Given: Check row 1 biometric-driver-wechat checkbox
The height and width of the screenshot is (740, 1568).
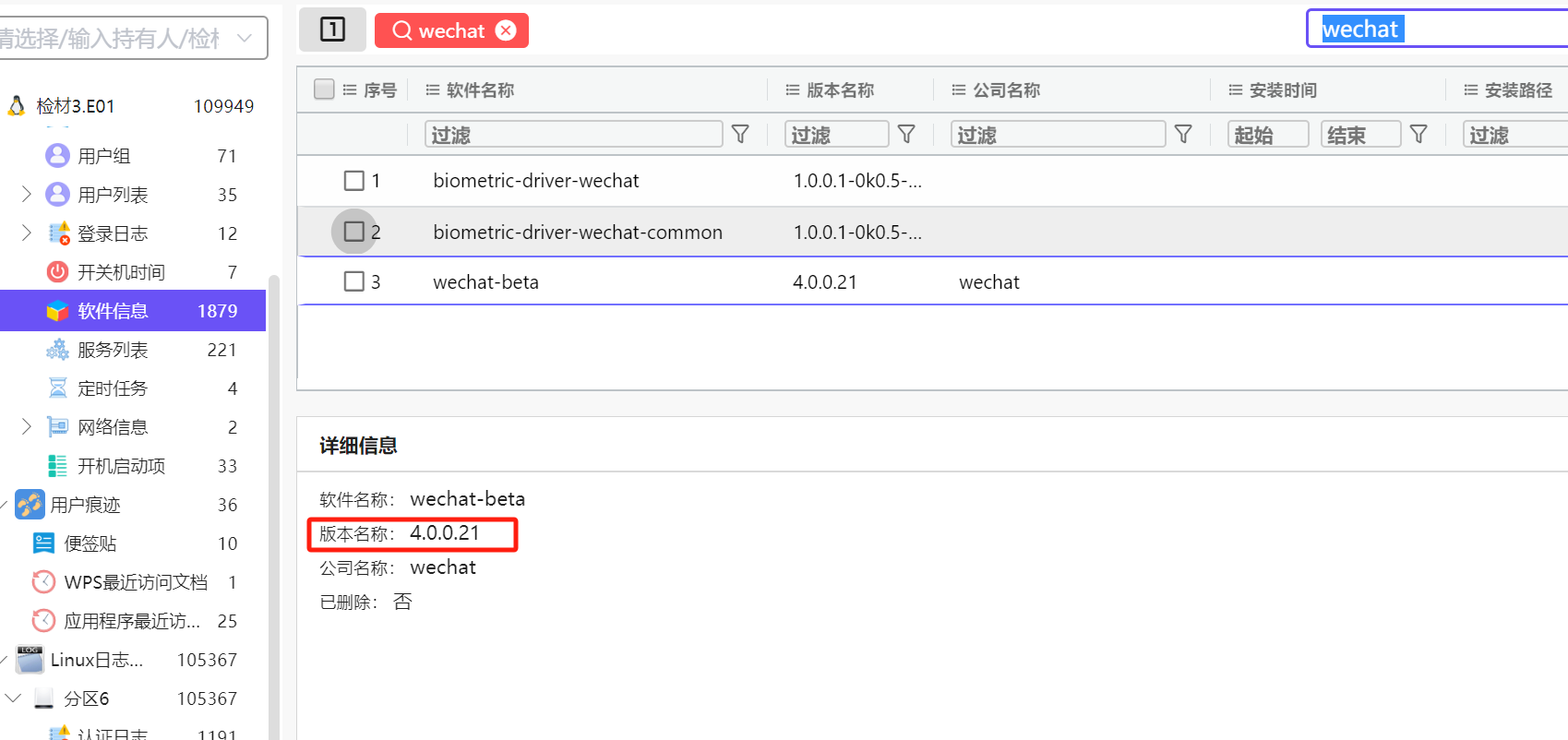Looking at the screenshot, I should [x=353, y=180].
